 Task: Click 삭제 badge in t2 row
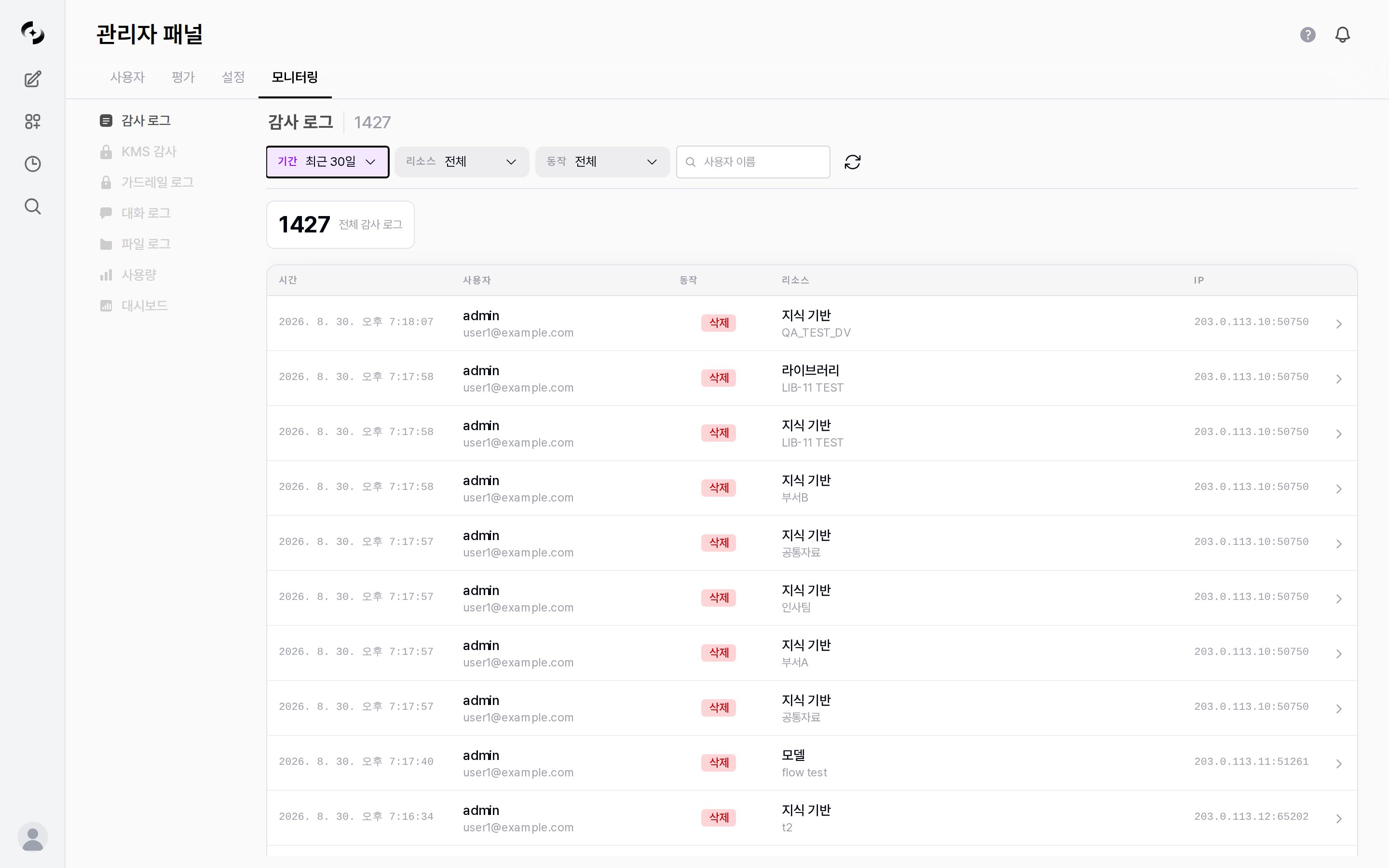[719, 817]
